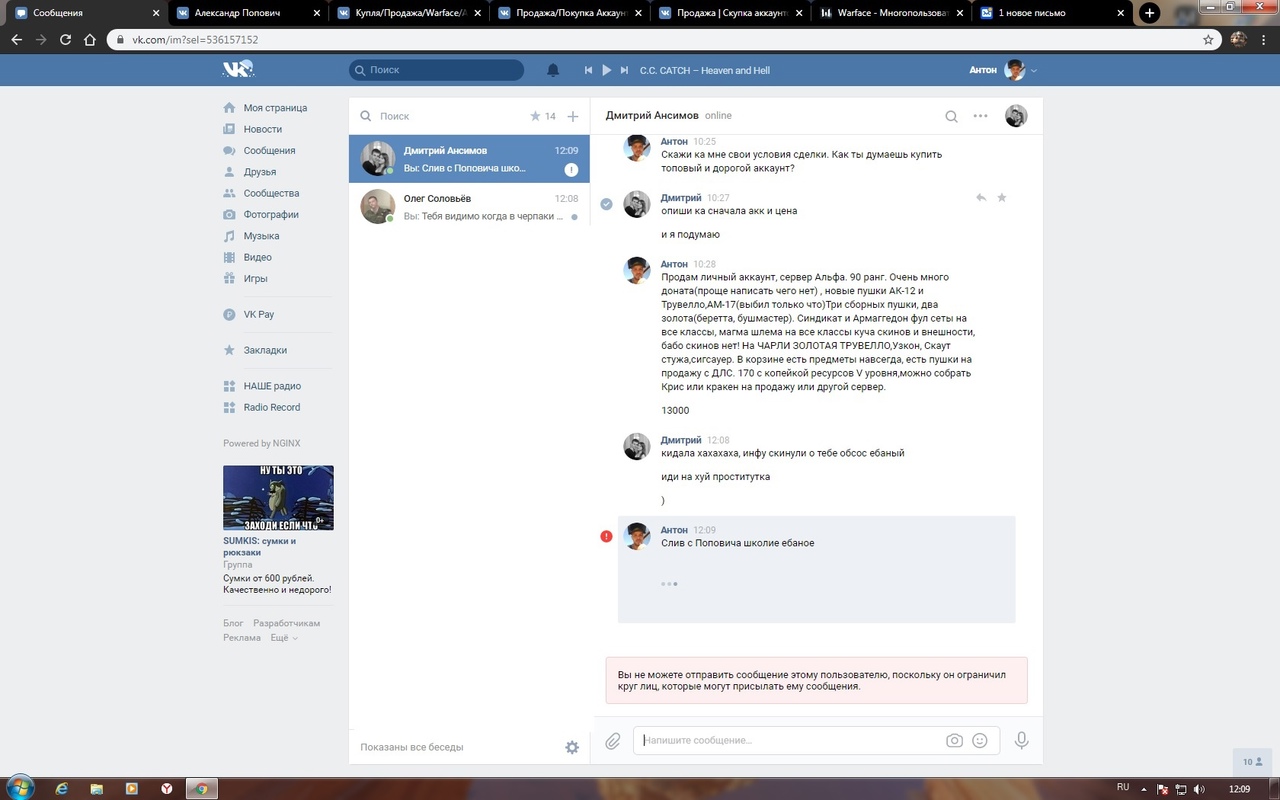Attach a photo using camera icon

[x=954, y=741]
